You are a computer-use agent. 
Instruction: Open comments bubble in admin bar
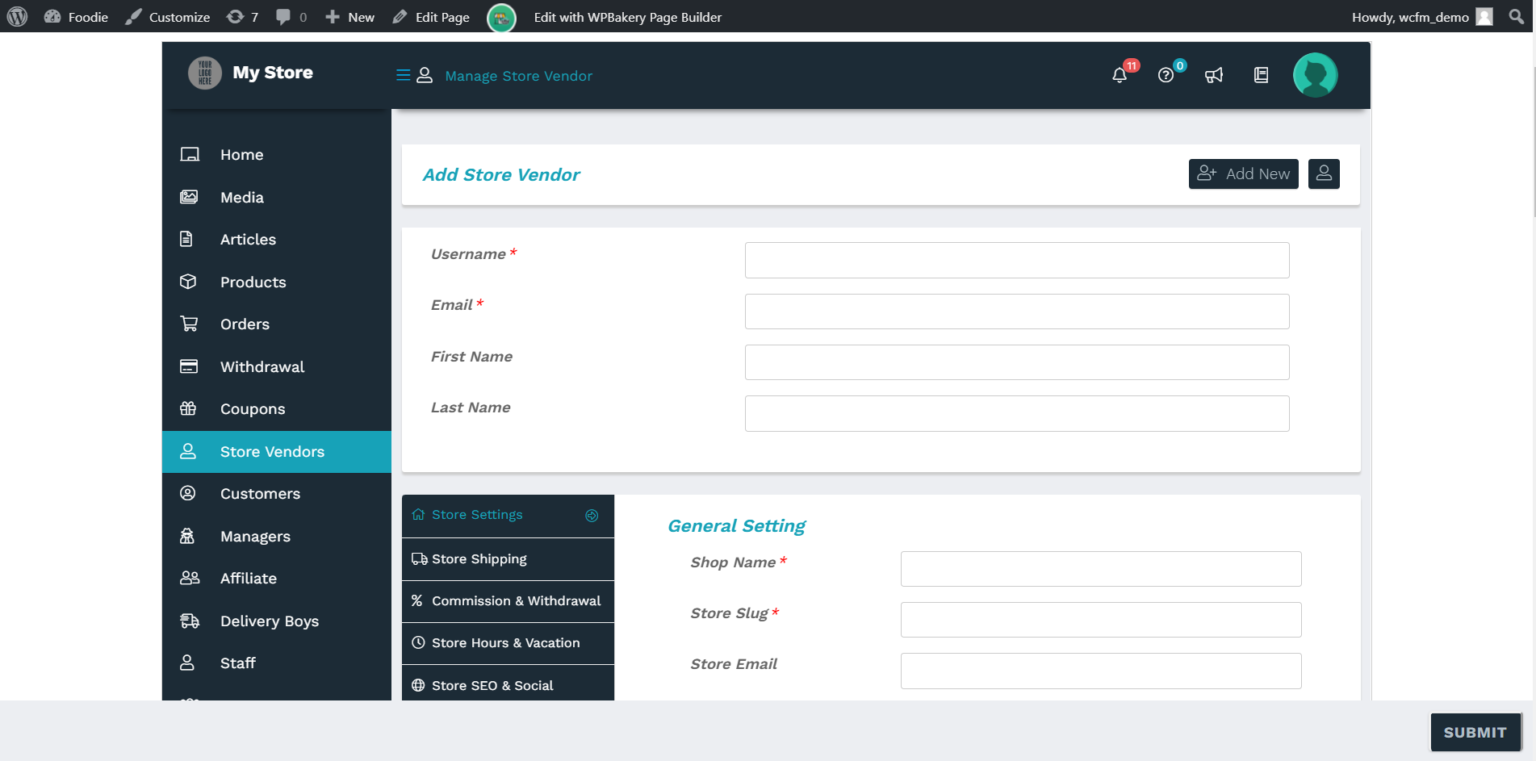(291, 16)
